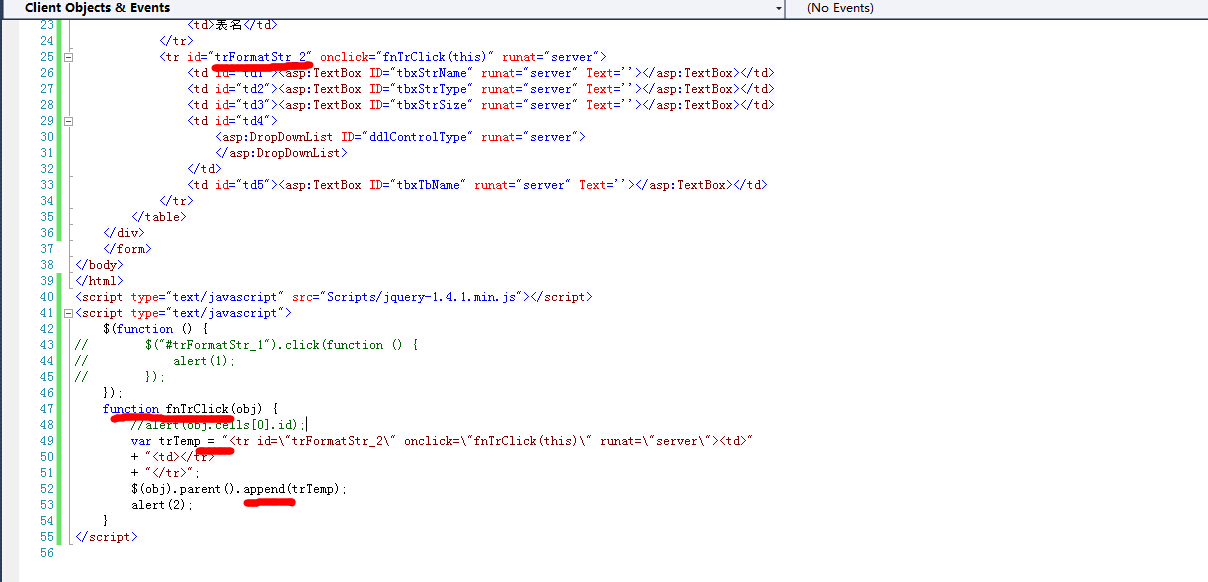Collapse the script block at line 41
This screenshot has height=582, width=1208.
click(x=69, y=313)
